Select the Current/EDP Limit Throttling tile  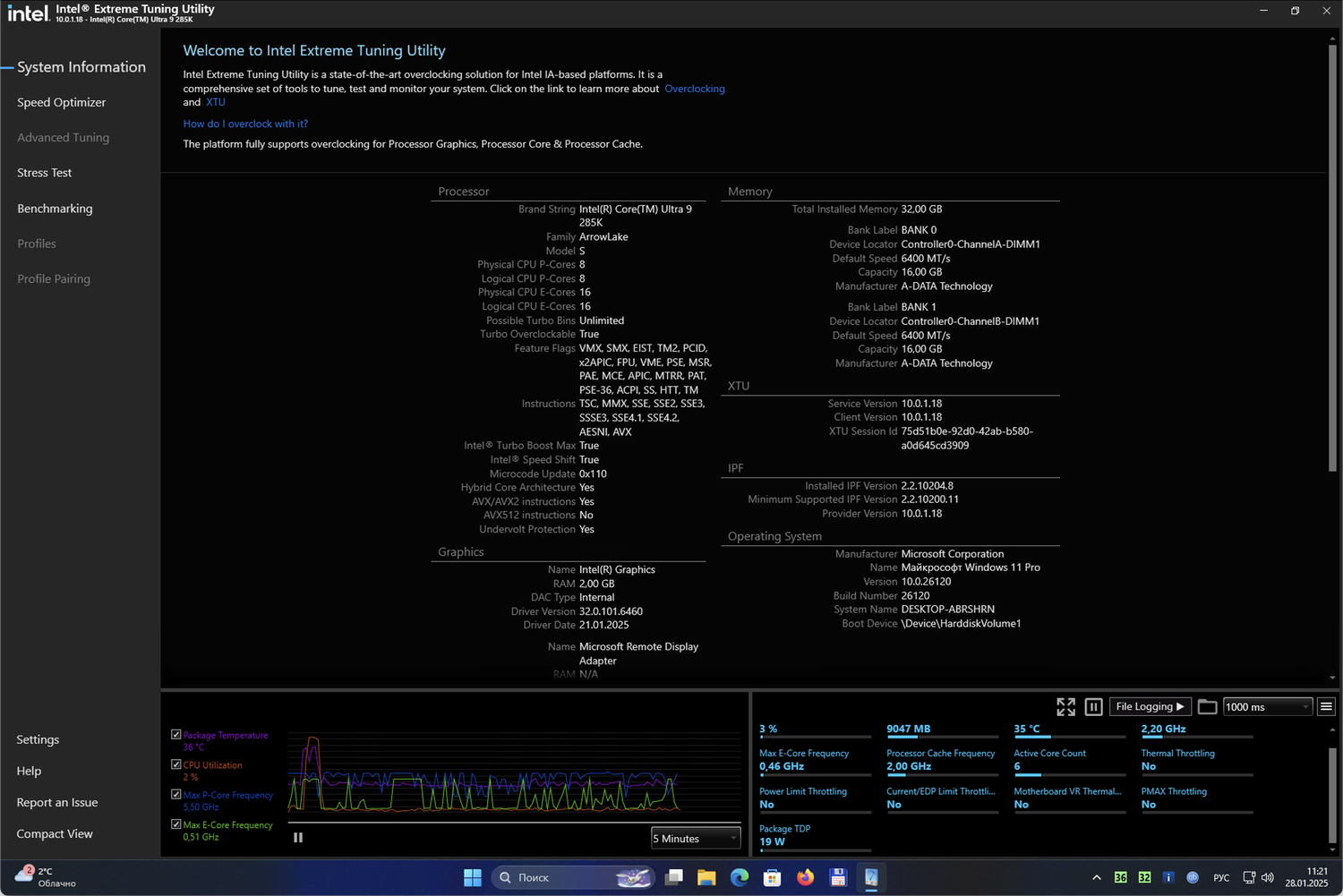point(942,799)
